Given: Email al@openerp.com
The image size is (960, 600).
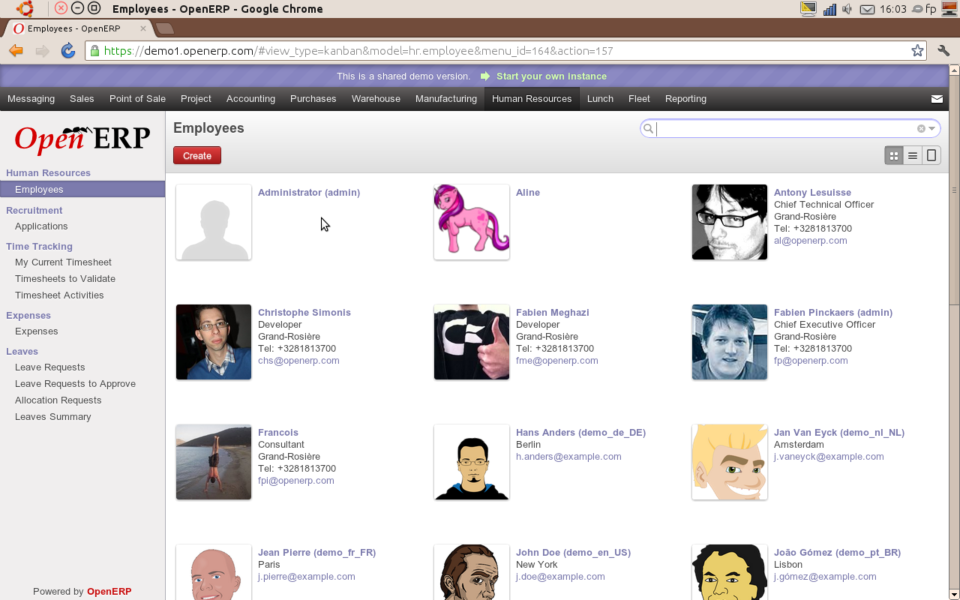Looking at the screenshot, I should 811,241.
